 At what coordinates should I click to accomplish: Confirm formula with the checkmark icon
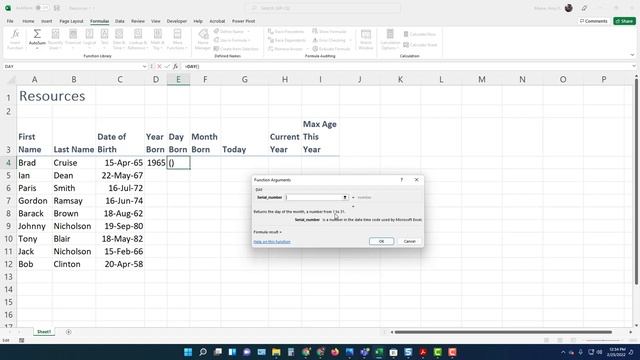[x=167, y=66]
